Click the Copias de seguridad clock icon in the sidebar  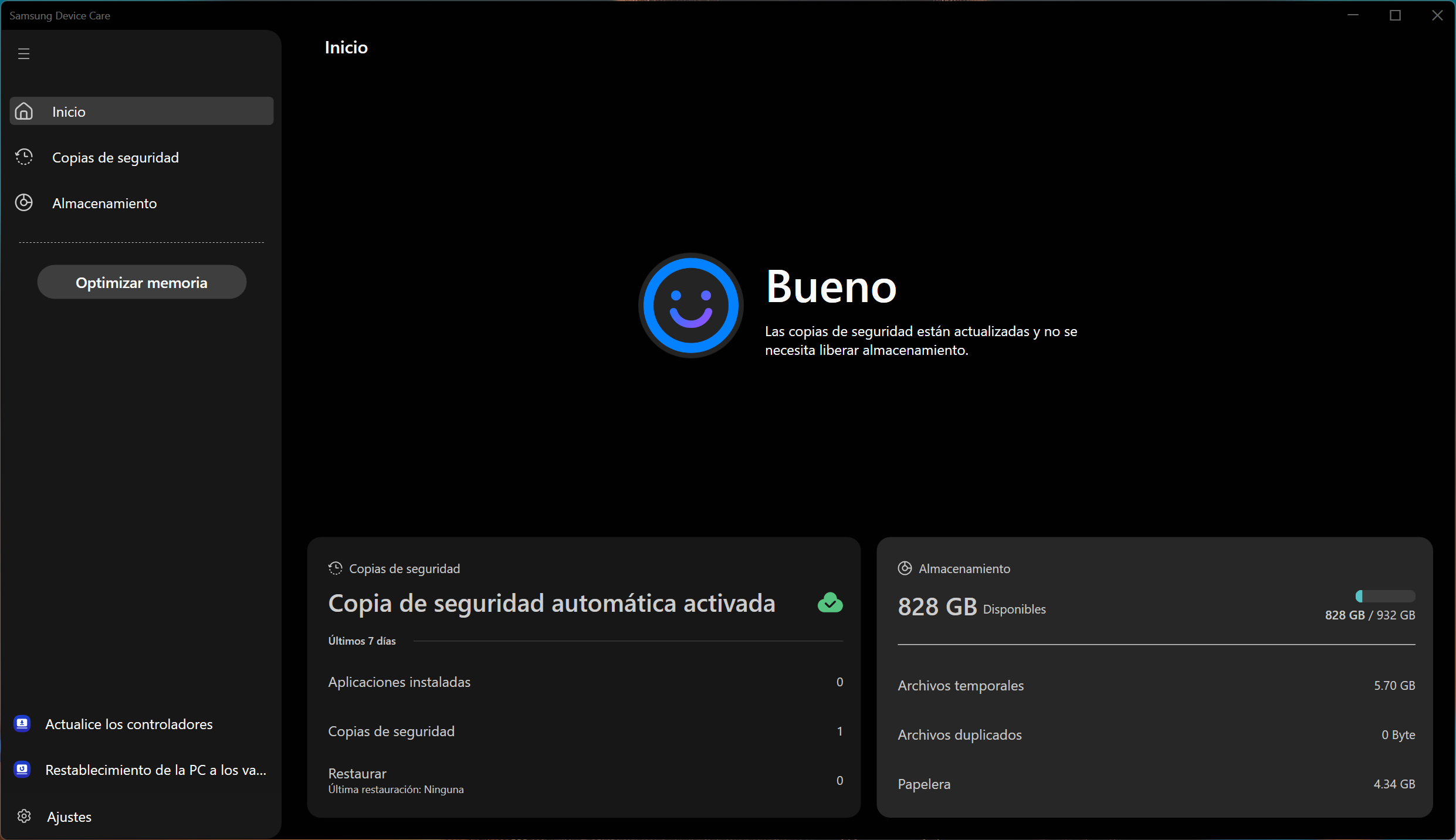[x=24, y=157]
